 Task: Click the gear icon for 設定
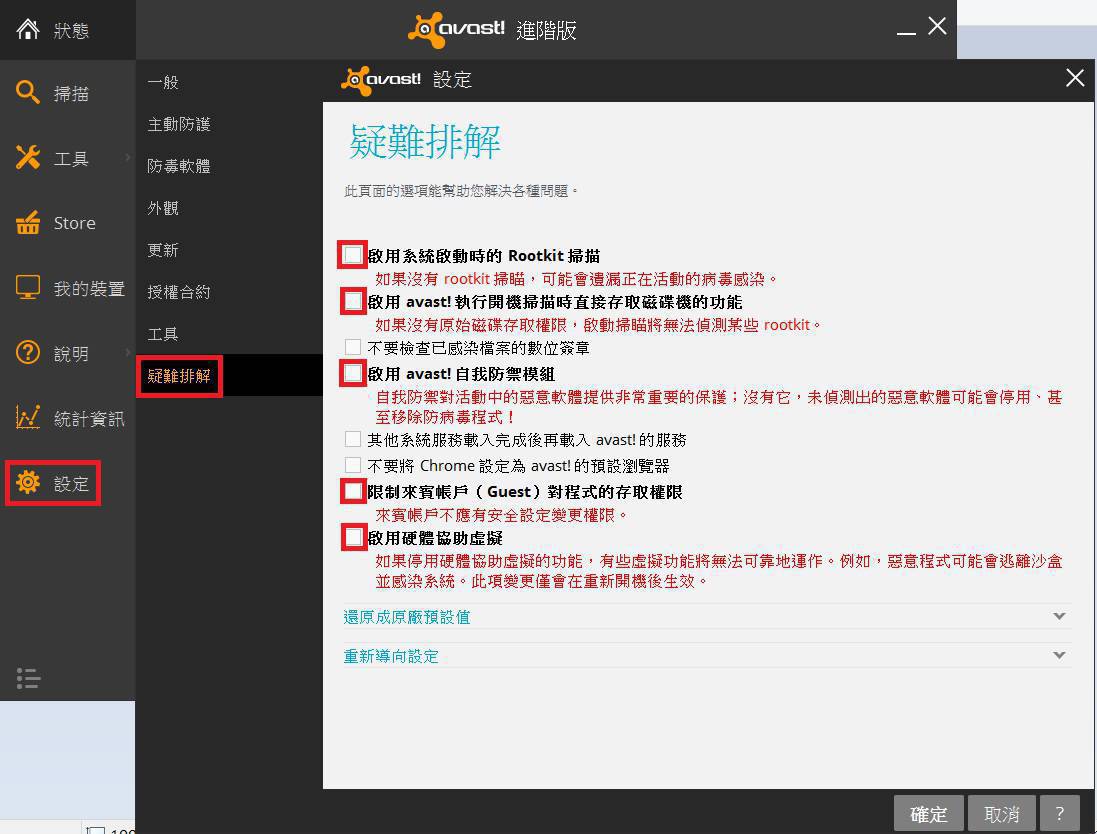click(x=28, y=483)
